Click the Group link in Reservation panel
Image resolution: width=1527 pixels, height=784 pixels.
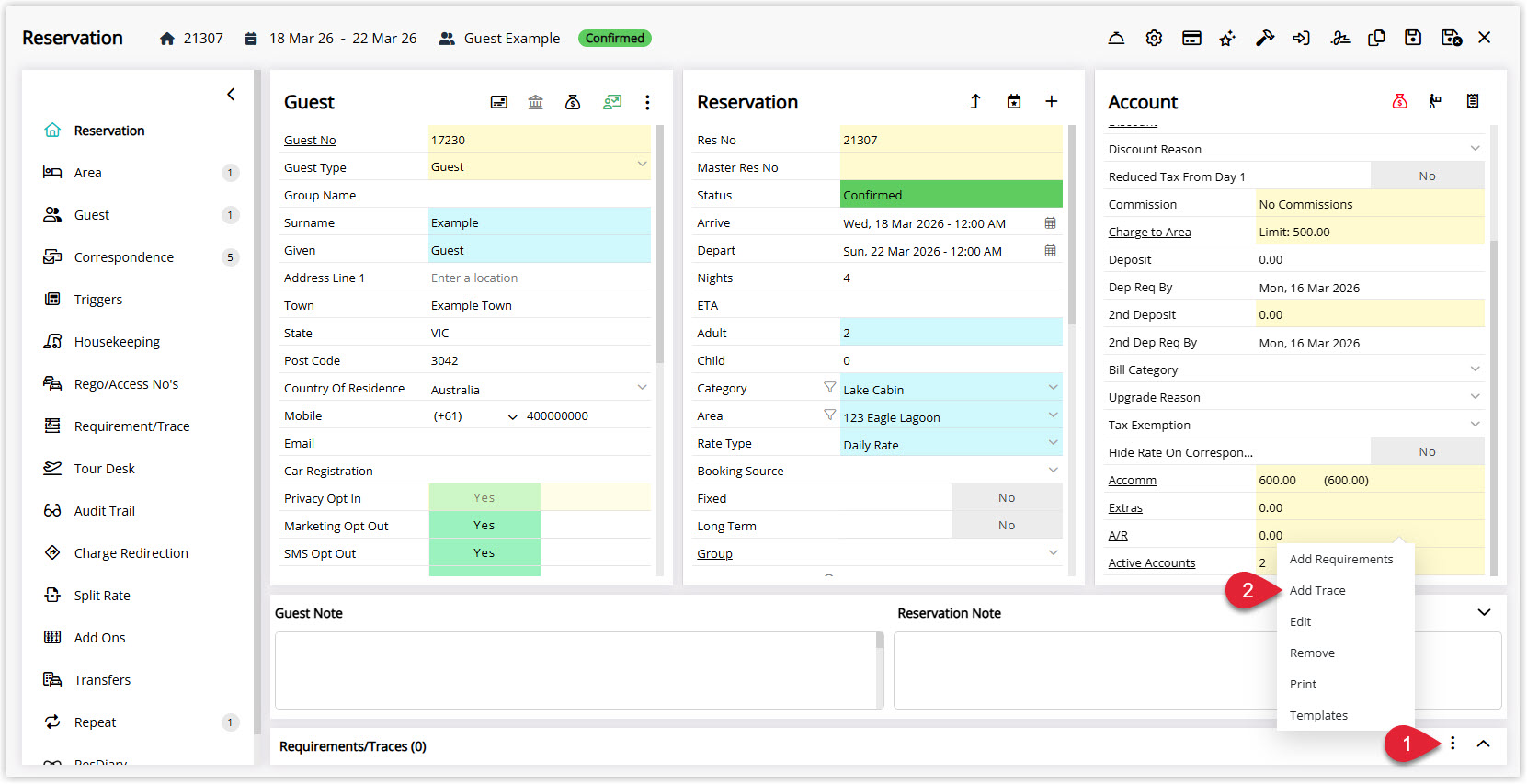point(714,553)
